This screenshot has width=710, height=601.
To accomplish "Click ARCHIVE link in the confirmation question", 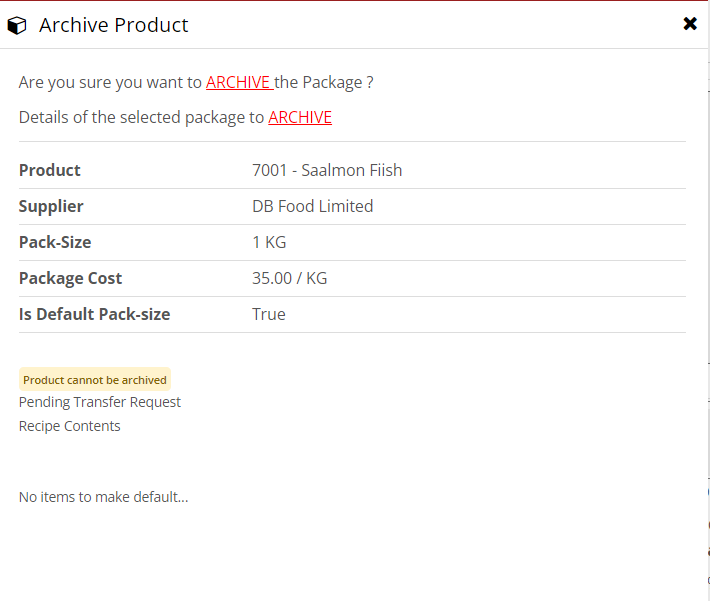I will [239, 82].
